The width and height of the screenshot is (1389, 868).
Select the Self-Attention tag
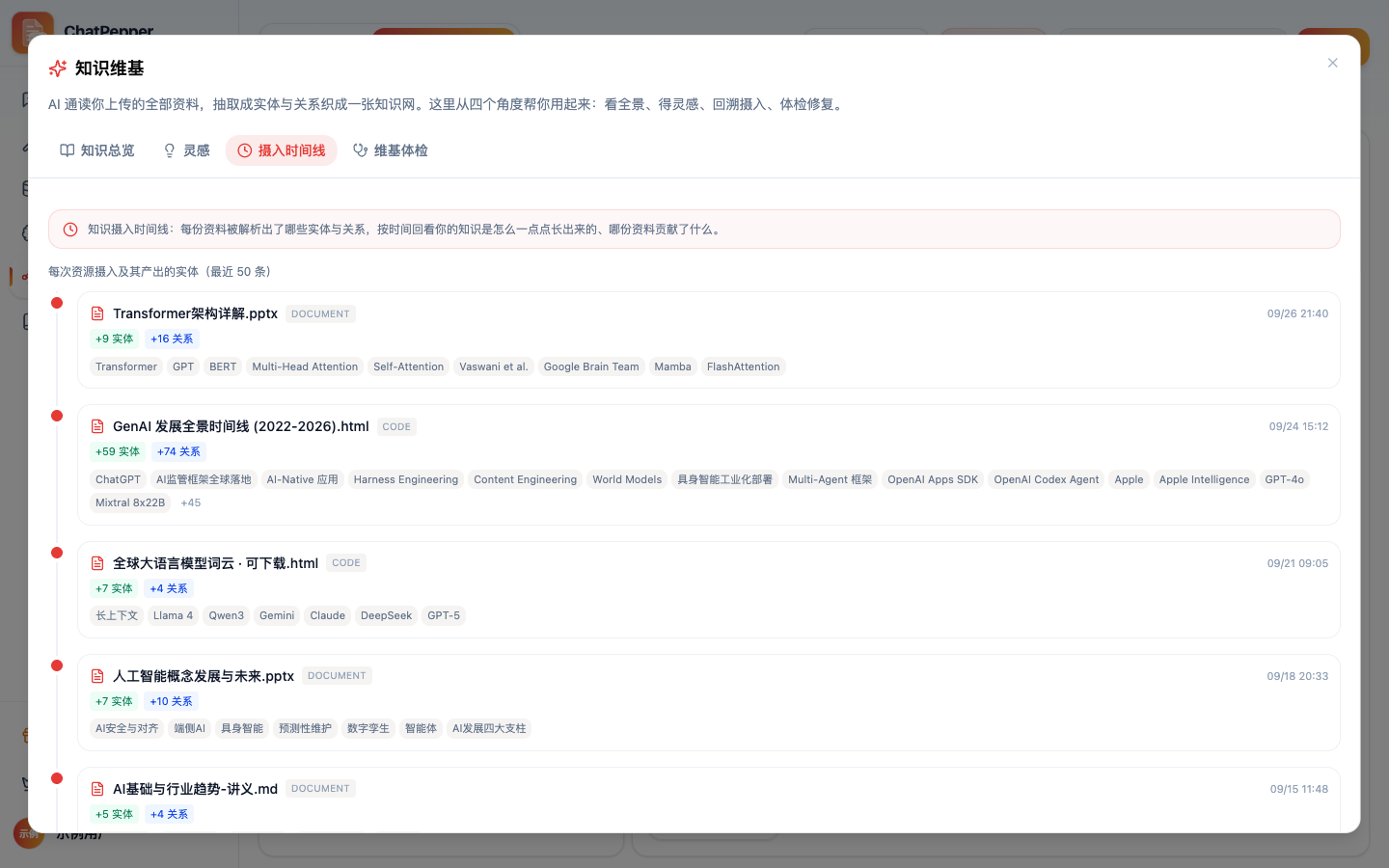409,366
